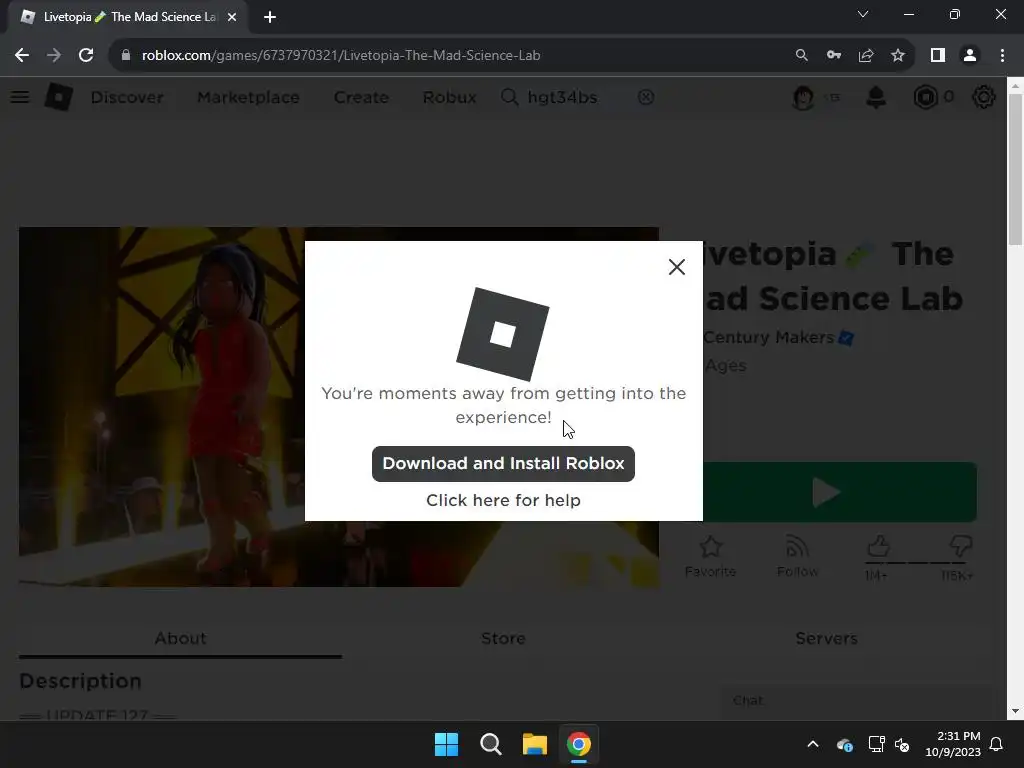
Task: Like the experience with thumbs up
Action: pyautogui.click(x=878, y=546)
